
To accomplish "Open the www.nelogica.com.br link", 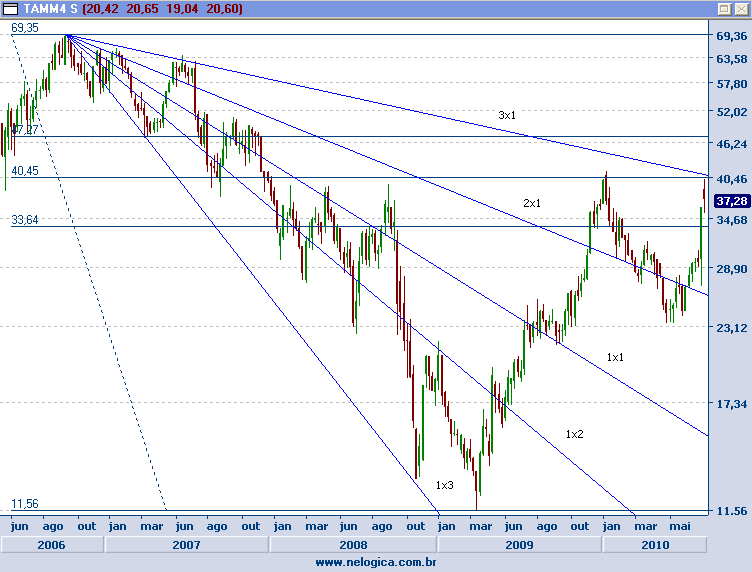I will [375, 563].
